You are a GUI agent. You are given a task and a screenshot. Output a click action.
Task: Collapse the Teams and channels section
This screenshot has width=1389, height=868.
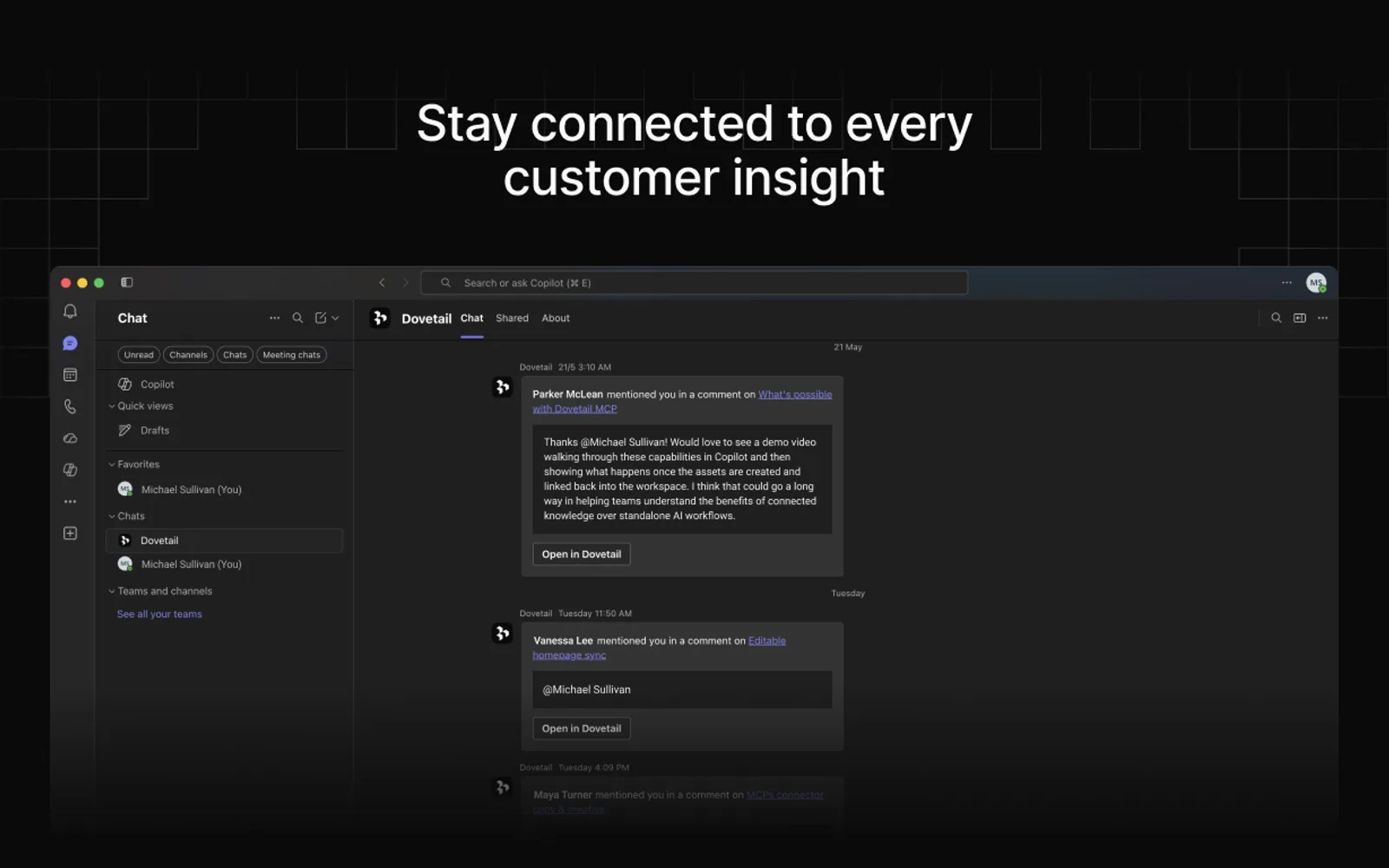161,591
